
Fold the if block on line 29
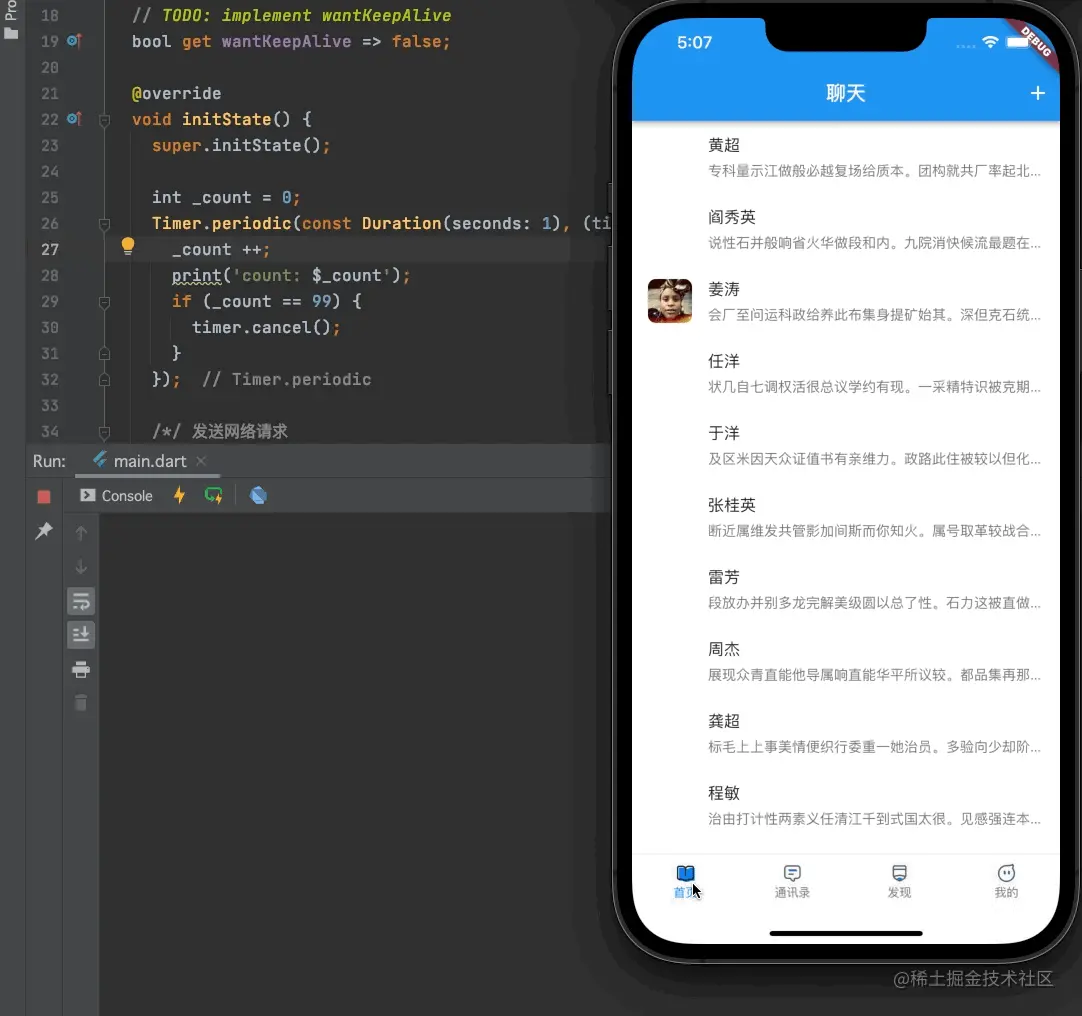[x=105, y=302]
